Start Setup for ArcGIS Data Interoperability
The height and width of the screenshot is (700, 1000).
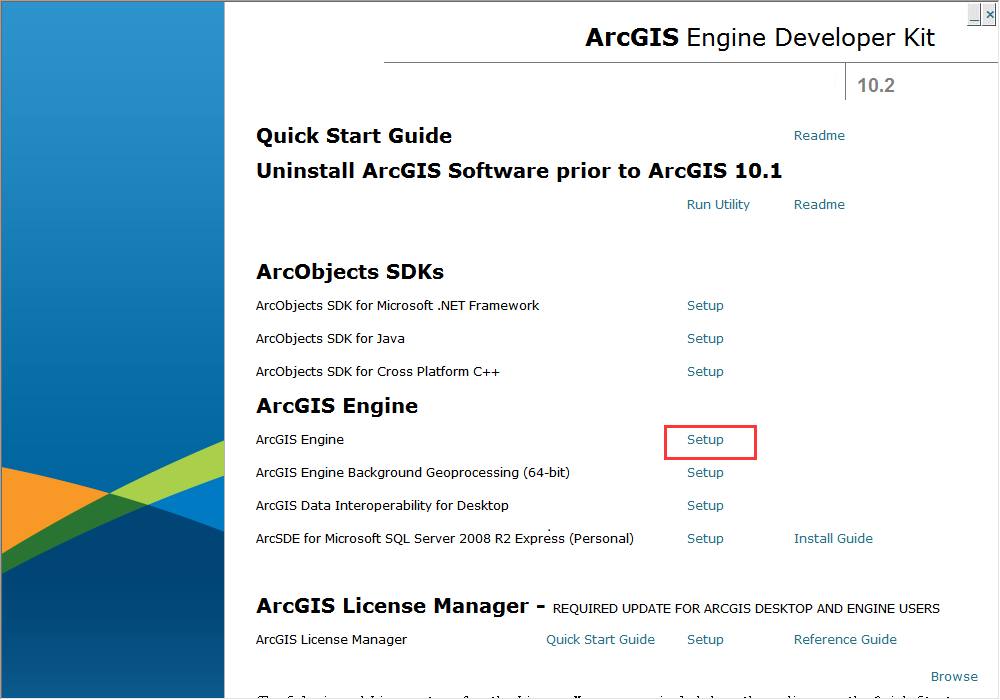click(x=705, y=506)
